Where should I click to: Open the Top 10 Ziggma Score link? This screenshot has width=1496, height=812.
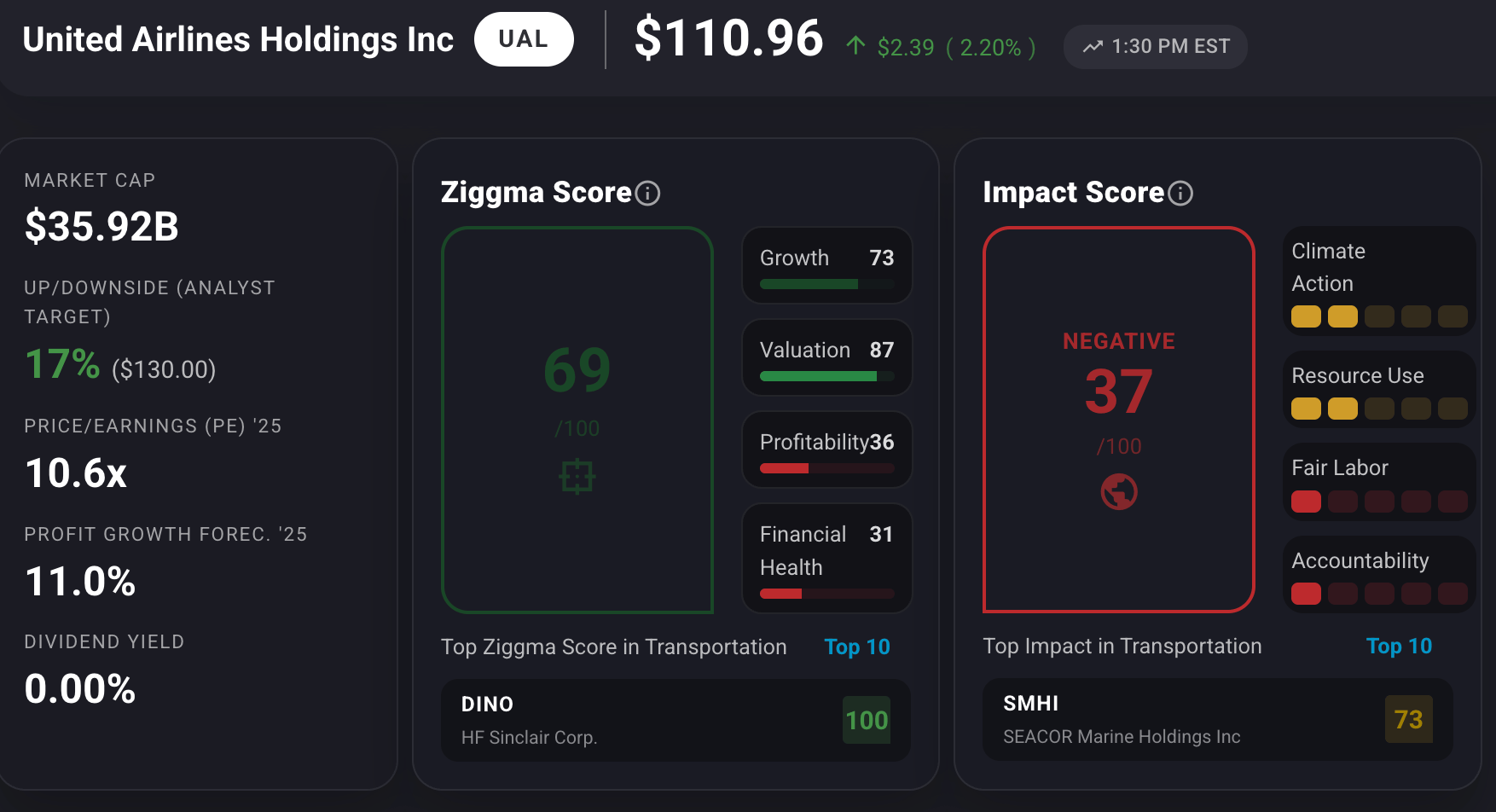tap(857, 647)
